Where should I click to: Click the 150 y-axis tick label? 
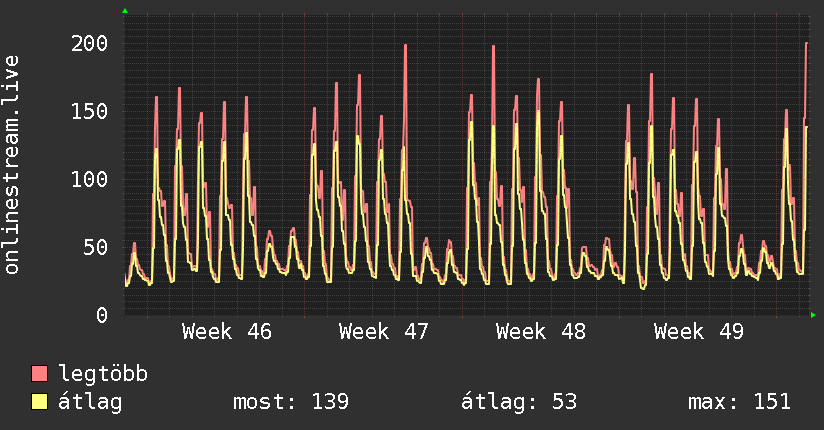[89, 111]
